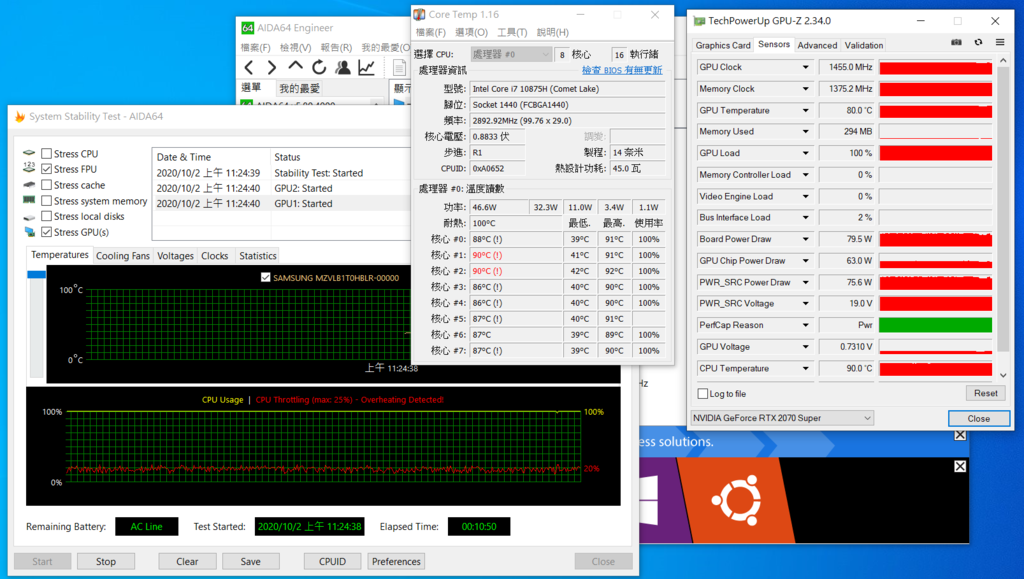
Task: Switch to Clocks tab
Action: [x=214, y=256]
